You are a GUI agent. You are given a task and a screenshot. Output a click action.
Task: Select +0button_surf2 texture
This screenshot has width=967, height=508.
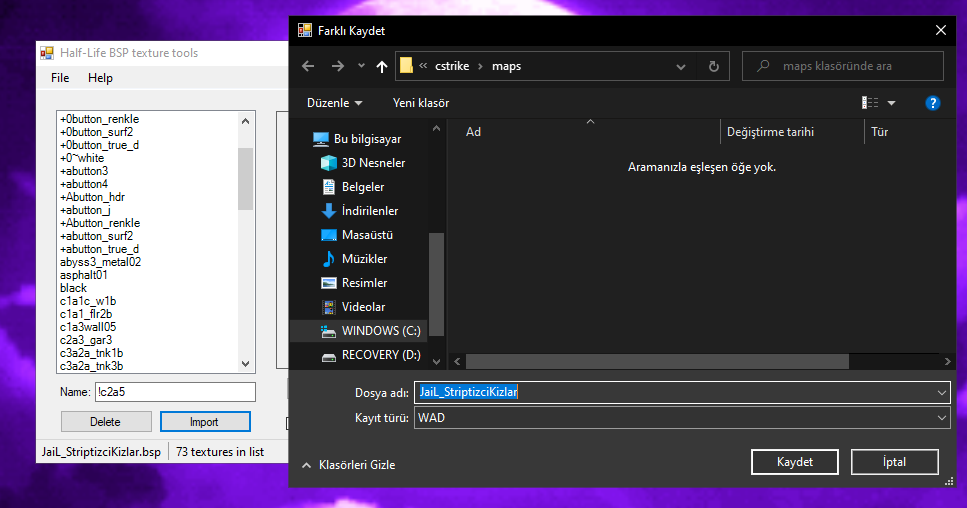click(x=96, y=132)
